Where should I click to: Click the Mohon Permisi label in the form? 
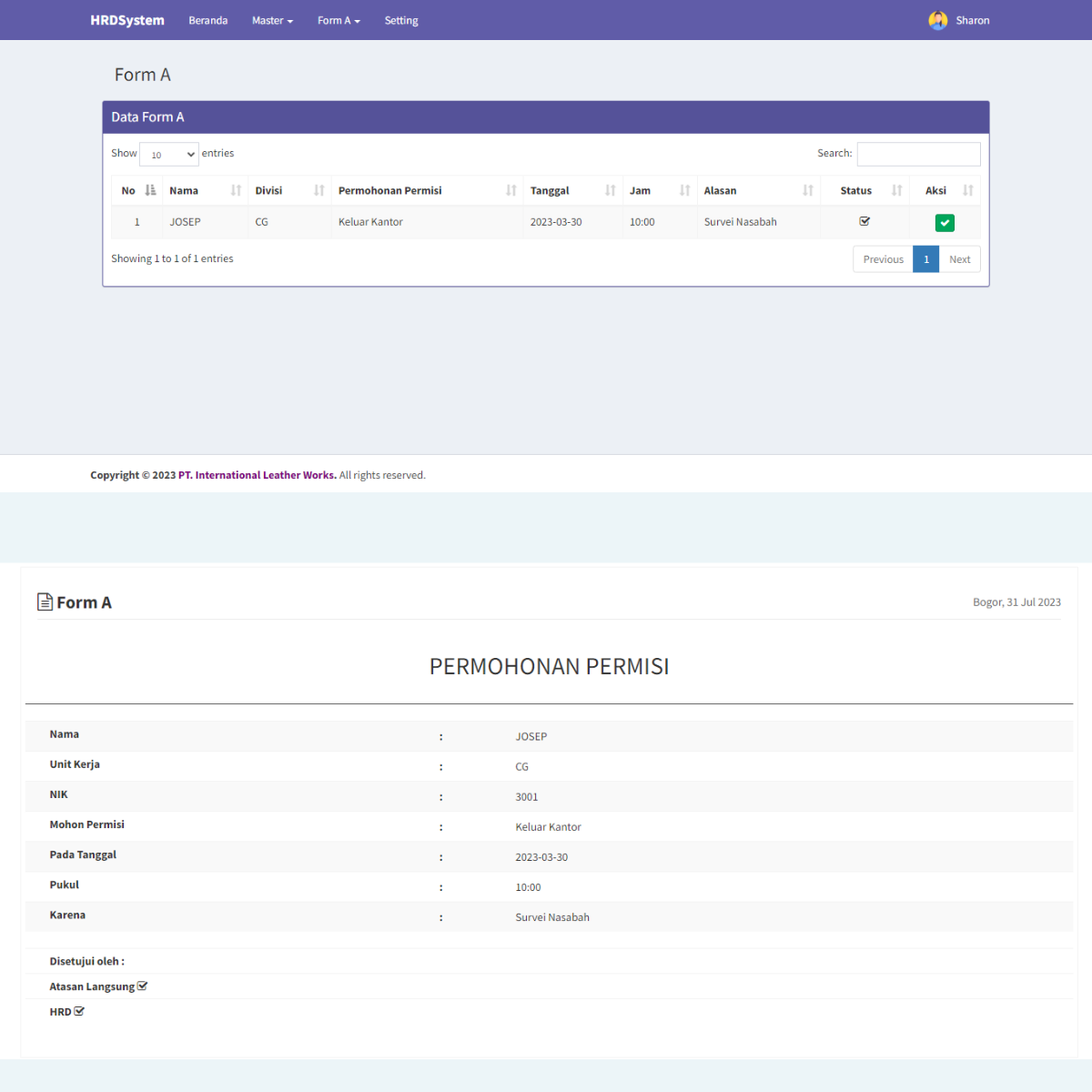point(86,824)
